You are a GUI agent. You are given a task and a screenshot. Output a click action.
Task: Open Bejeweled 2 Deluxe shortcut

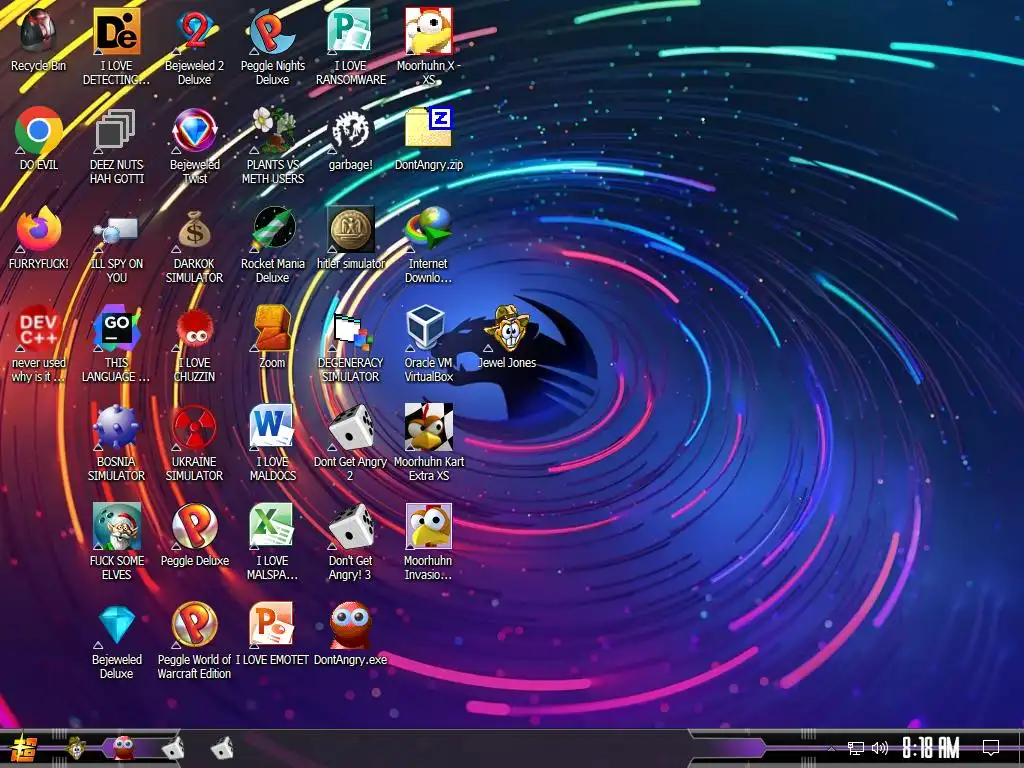pos(194,46)
